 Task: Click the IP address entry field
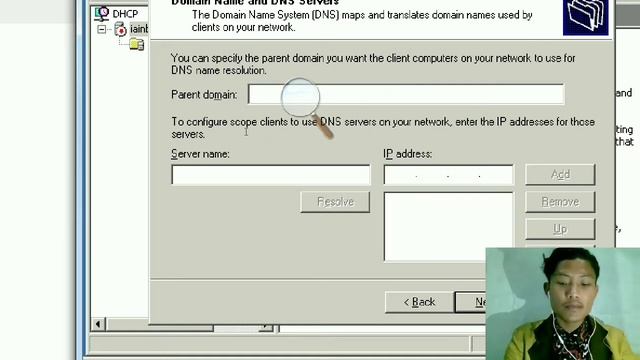click(448, 175)
